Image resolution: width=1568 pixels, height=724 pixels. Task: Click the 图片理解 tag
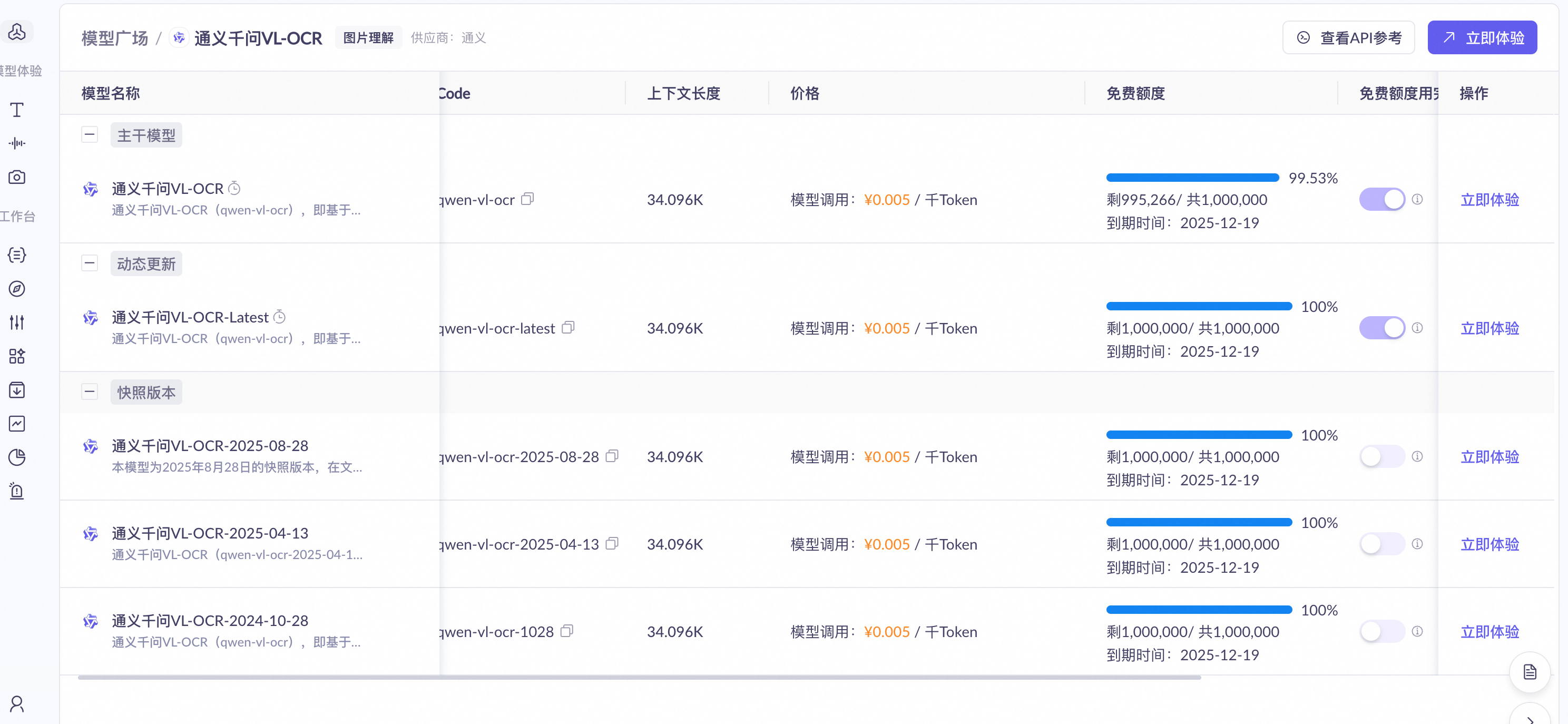(368, 38)
